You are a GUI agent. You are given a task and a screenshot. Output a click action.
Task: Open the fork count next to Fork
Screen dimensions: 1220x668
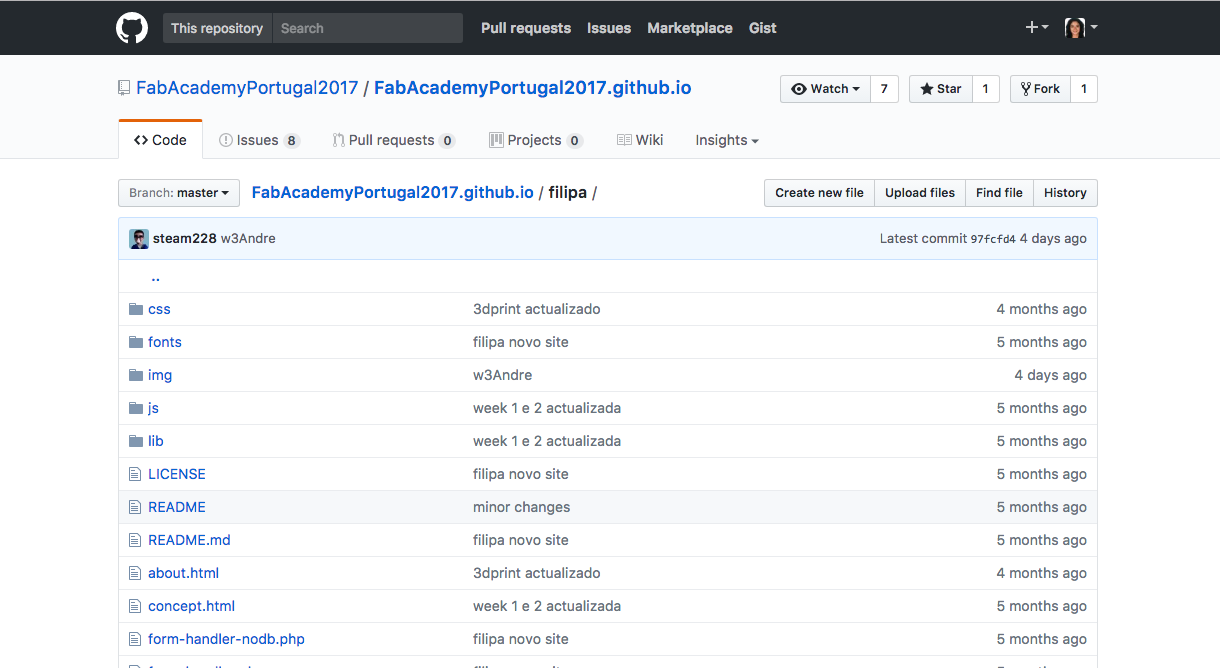tap(1083, 89)
